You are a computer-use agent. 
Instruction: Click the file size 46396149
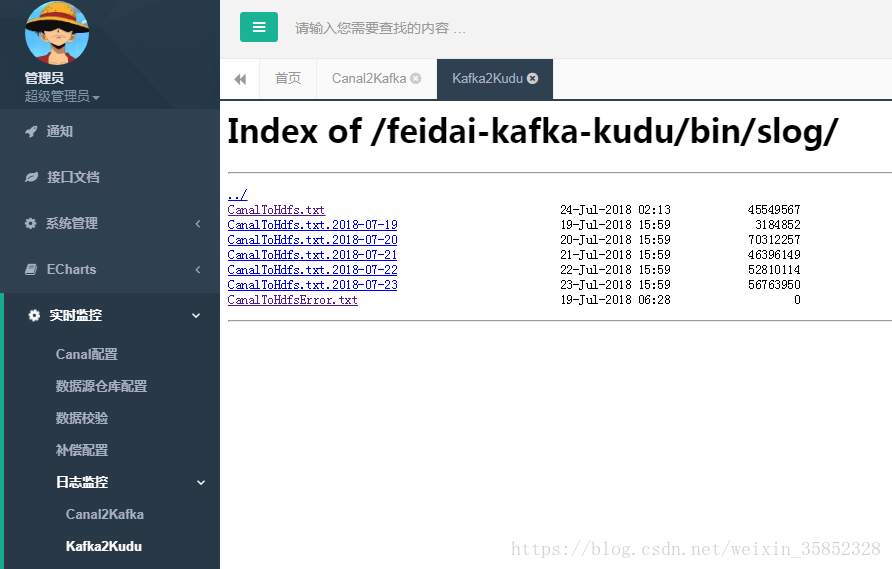774,255
